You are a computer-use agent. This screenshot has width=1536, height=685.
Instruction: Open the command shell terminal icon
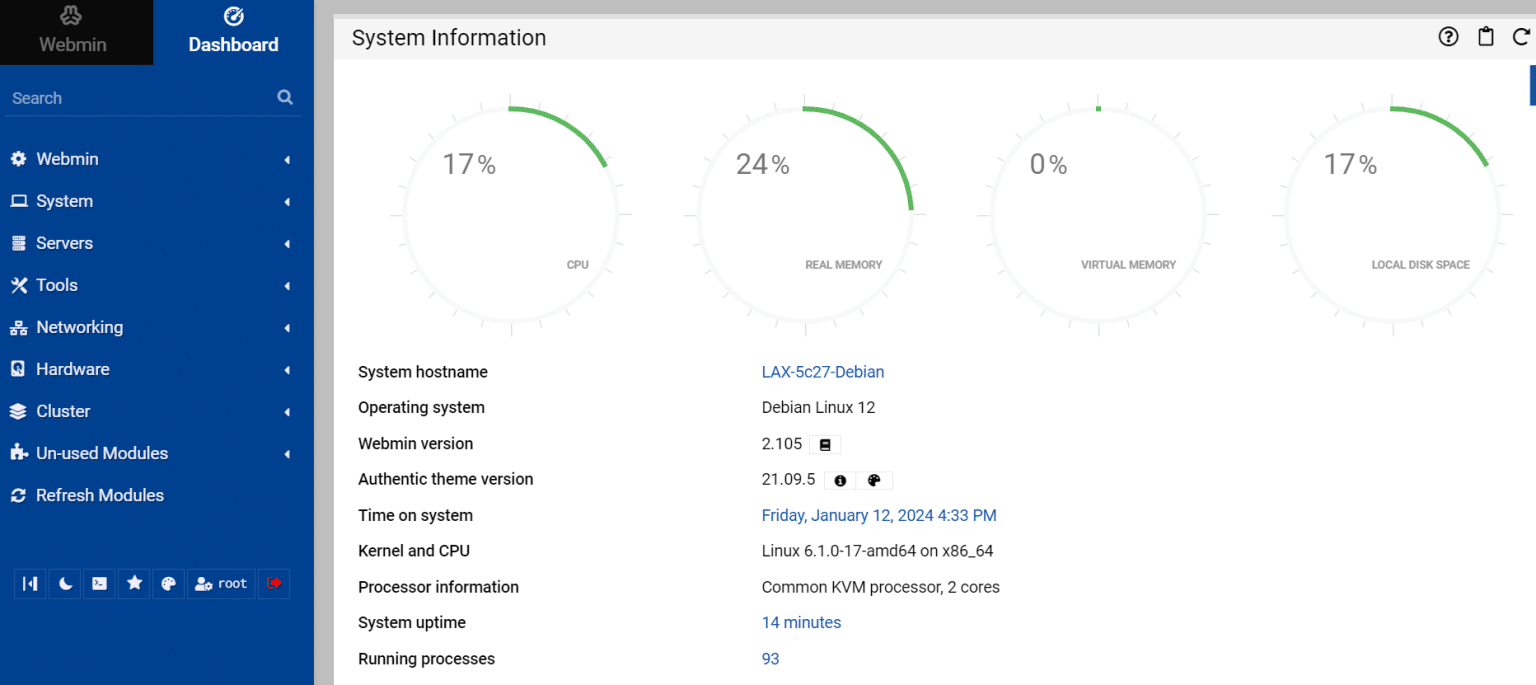coord(99,583)
